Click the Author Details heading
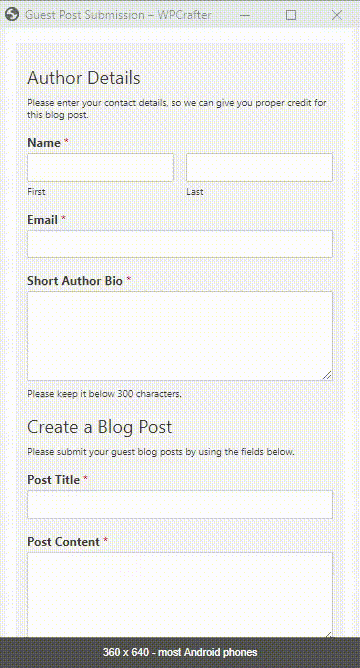The width and height of the screenshot is (360, 668). [84, 78]
